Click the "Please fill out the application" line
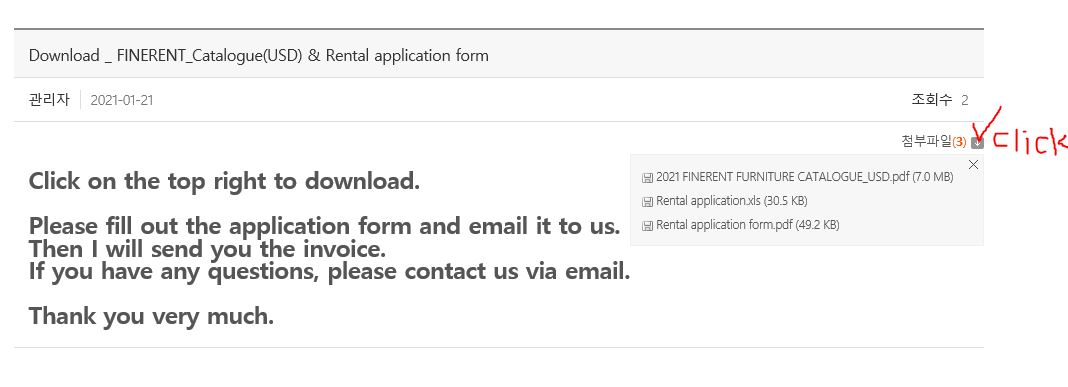Viewport: 1068px width, 387px height. (x=324, y=226)
